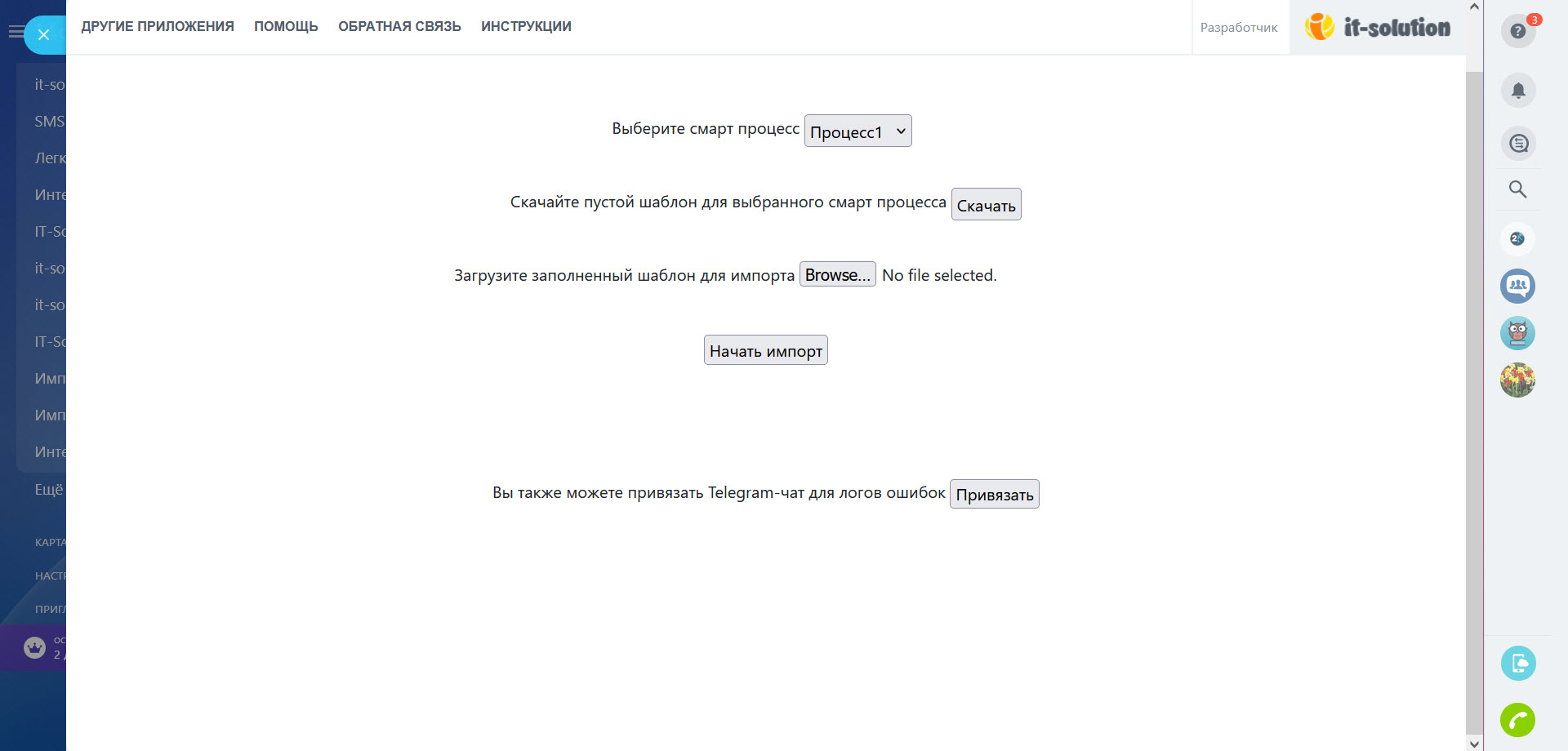Screen dimensions: 1568x751
Task: Click the "No file selected." text
Action: pos(939,275)
